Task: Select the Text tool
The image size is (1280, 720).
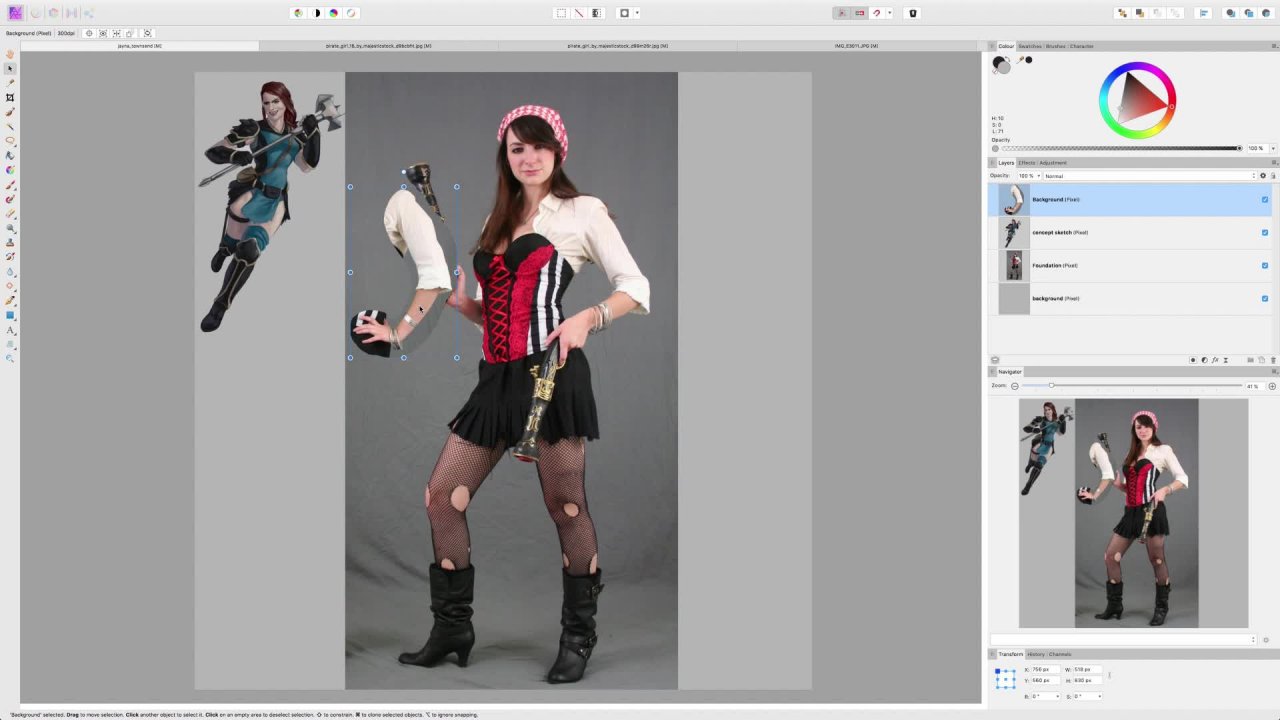Action: point(10,330)
